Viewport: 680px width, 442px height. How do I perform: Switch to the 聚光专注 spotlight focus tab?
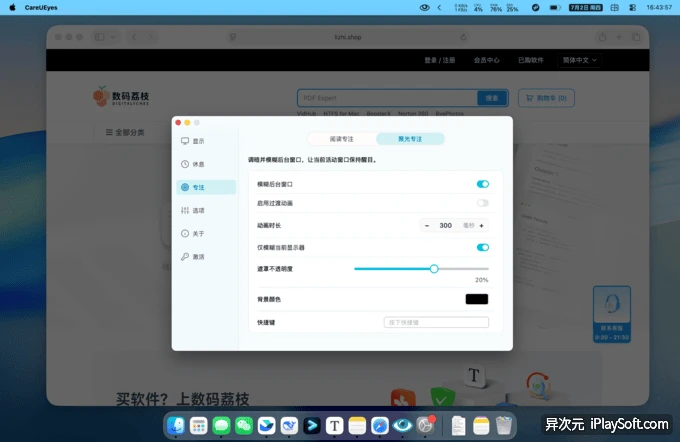(x=410, y=139)
